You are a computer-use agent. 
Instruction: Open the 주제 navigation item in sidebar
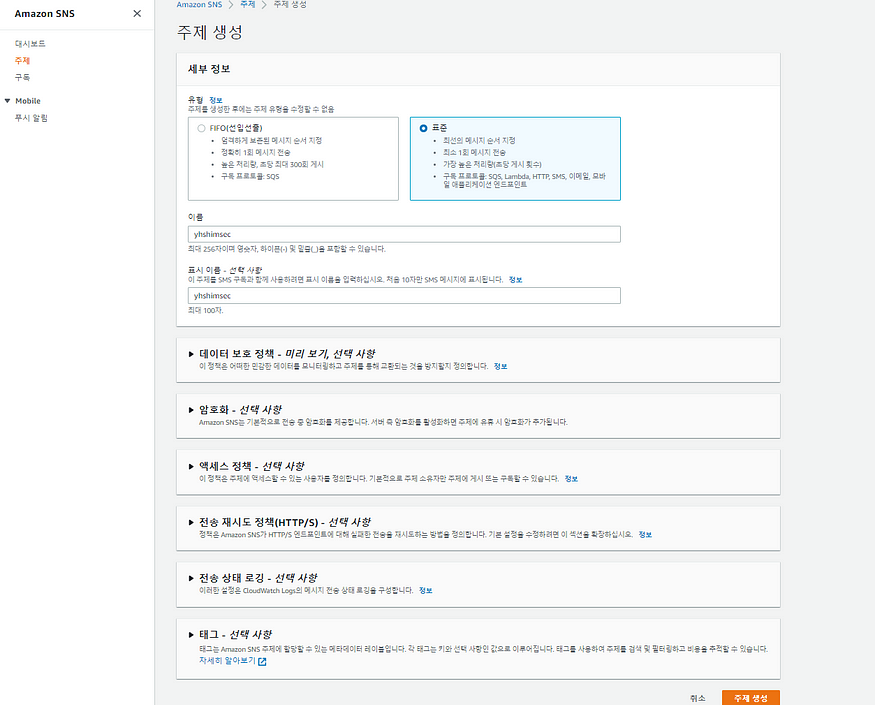(22, 60)
